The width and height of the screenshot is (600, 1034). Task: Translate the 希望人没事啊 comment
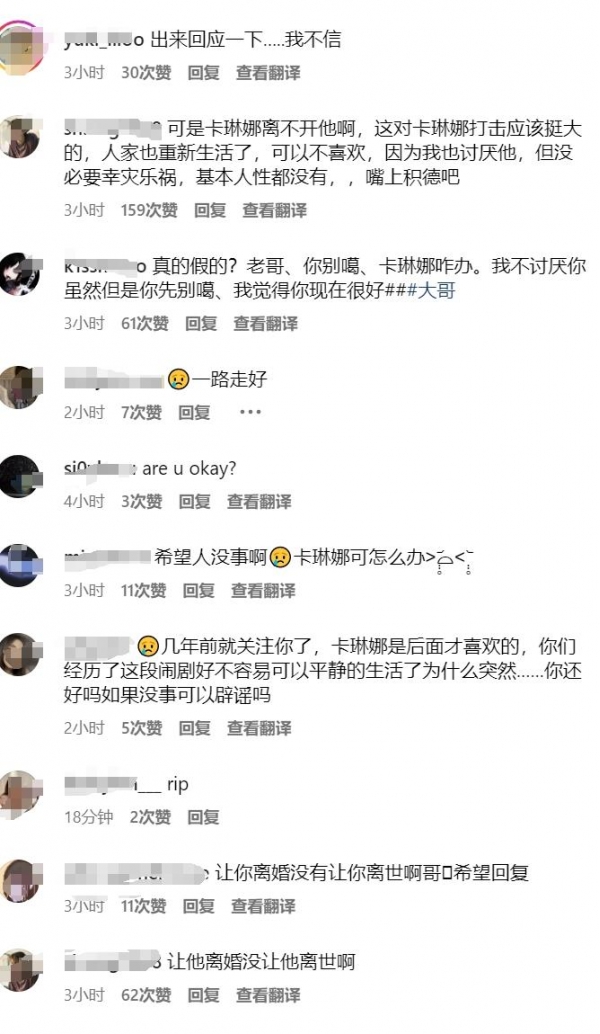[x=263, y=591]
